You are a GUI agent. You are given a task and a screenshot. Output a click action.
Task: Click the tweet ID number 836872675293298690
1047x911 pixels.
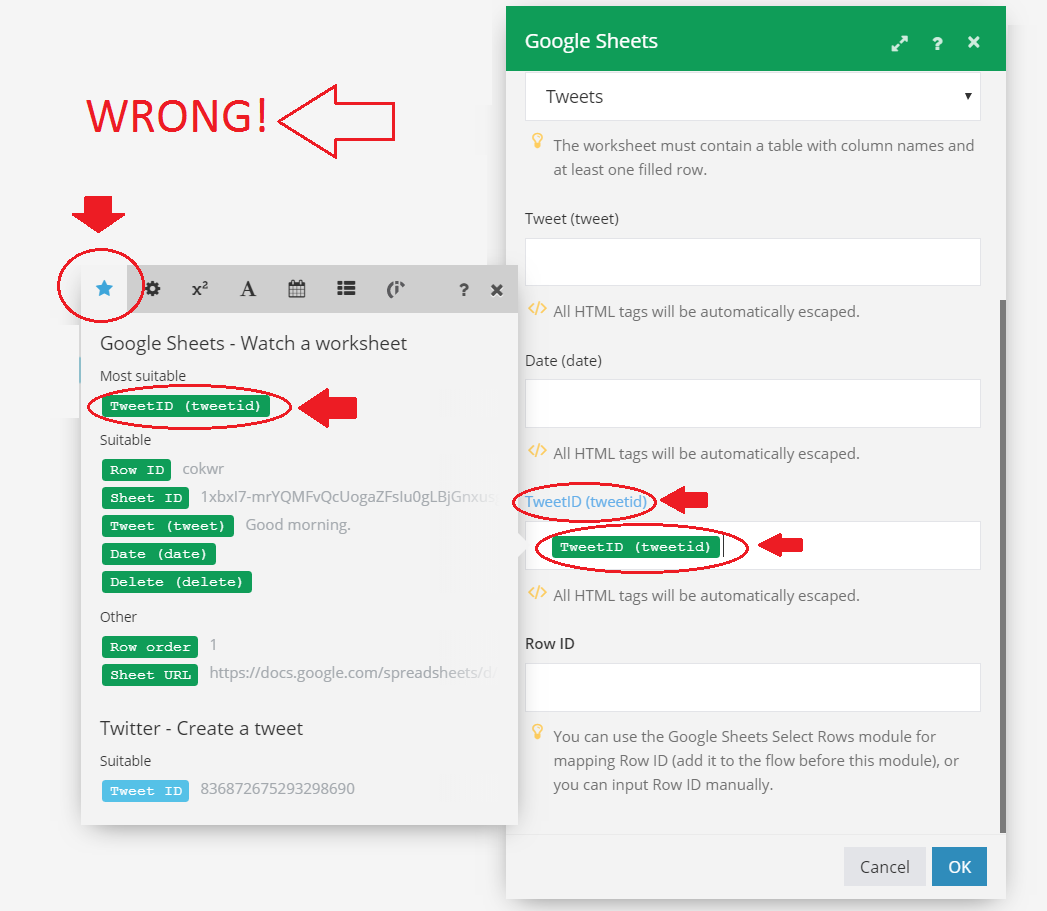[277, 789]
